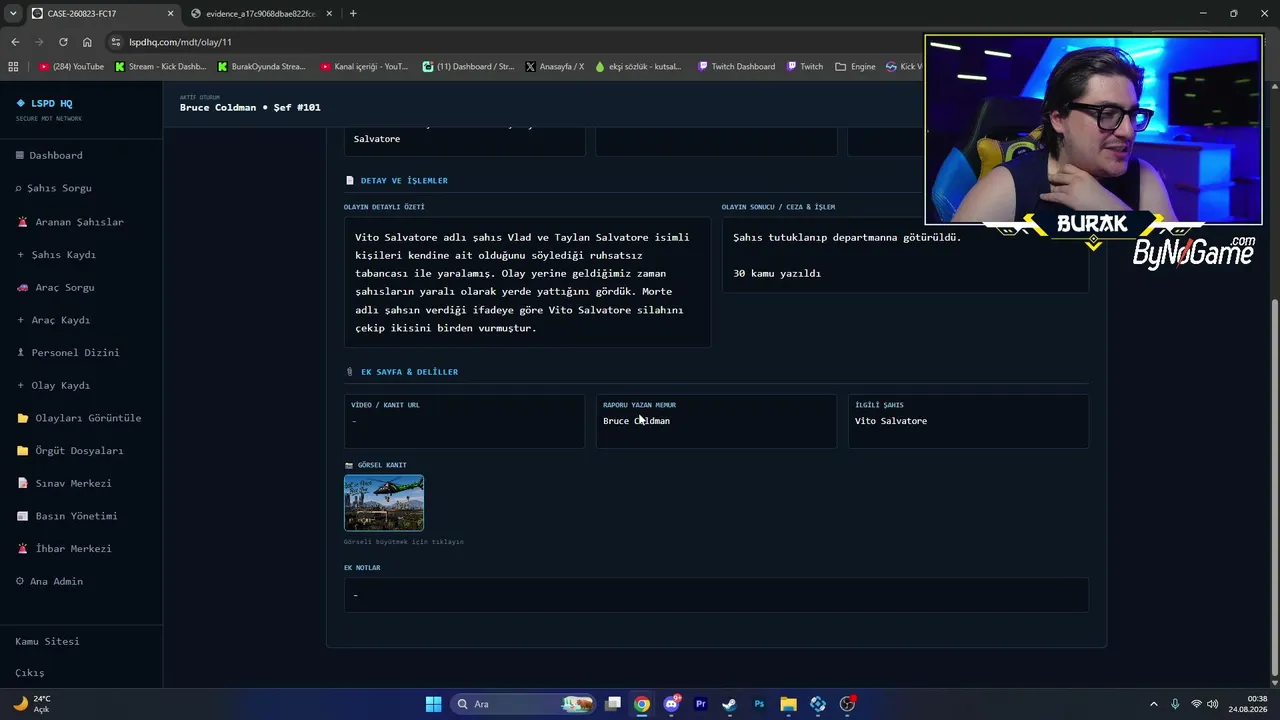Click the text '30 kamu yazıldı'
1280x720 pixels.
coord(777,273)
